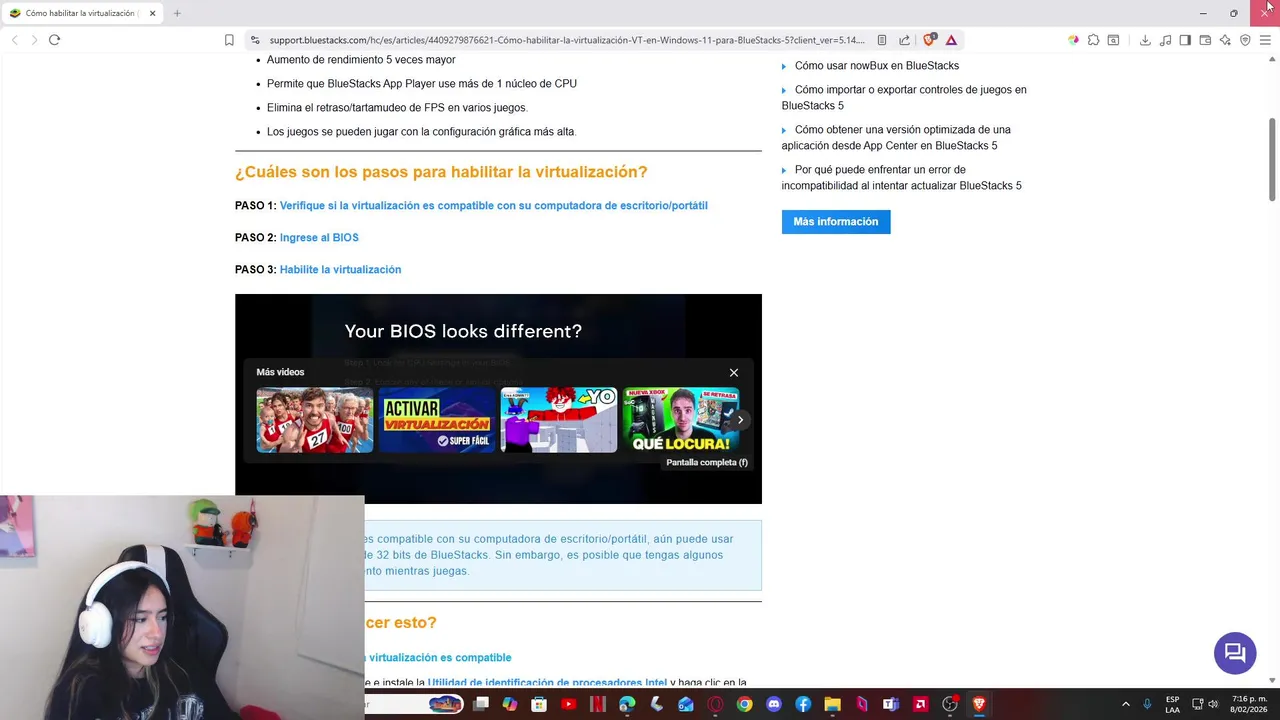This screenshot has height=720, width=1280.
Task: Go back using the browser back arrow
Action: click(x=14, y=40)
